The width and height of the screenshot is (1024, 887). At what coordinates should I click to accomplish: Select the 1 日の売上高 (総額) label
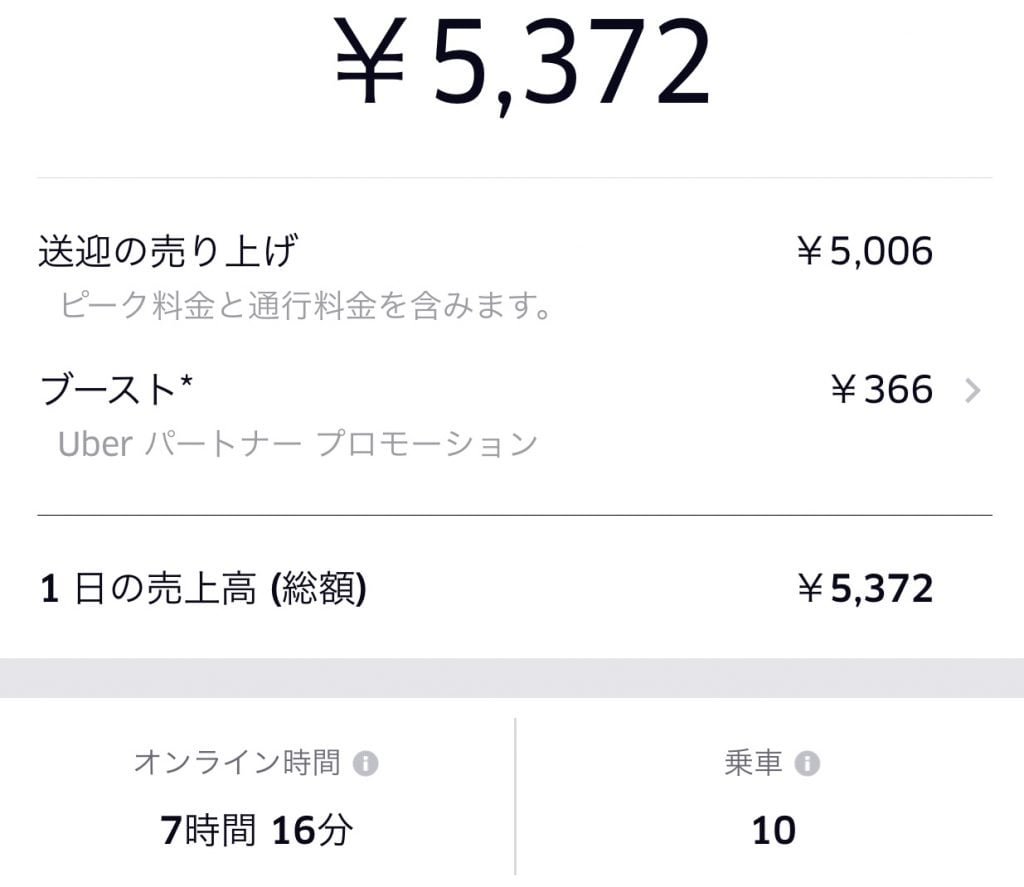click(x=203, y=589)
